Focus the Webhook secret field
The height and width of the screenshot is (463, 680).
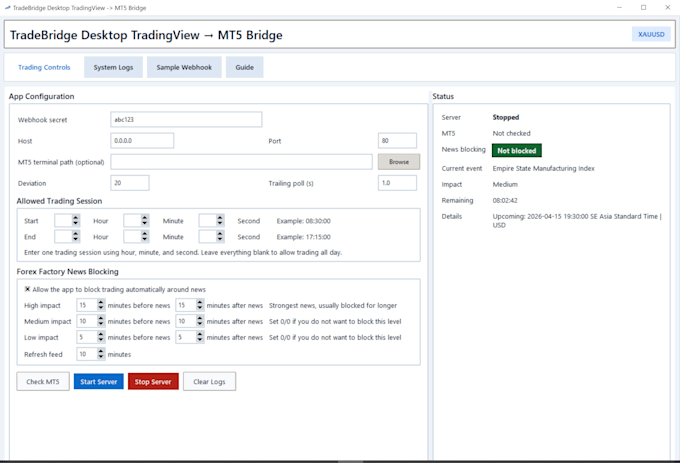click(186, 120)
